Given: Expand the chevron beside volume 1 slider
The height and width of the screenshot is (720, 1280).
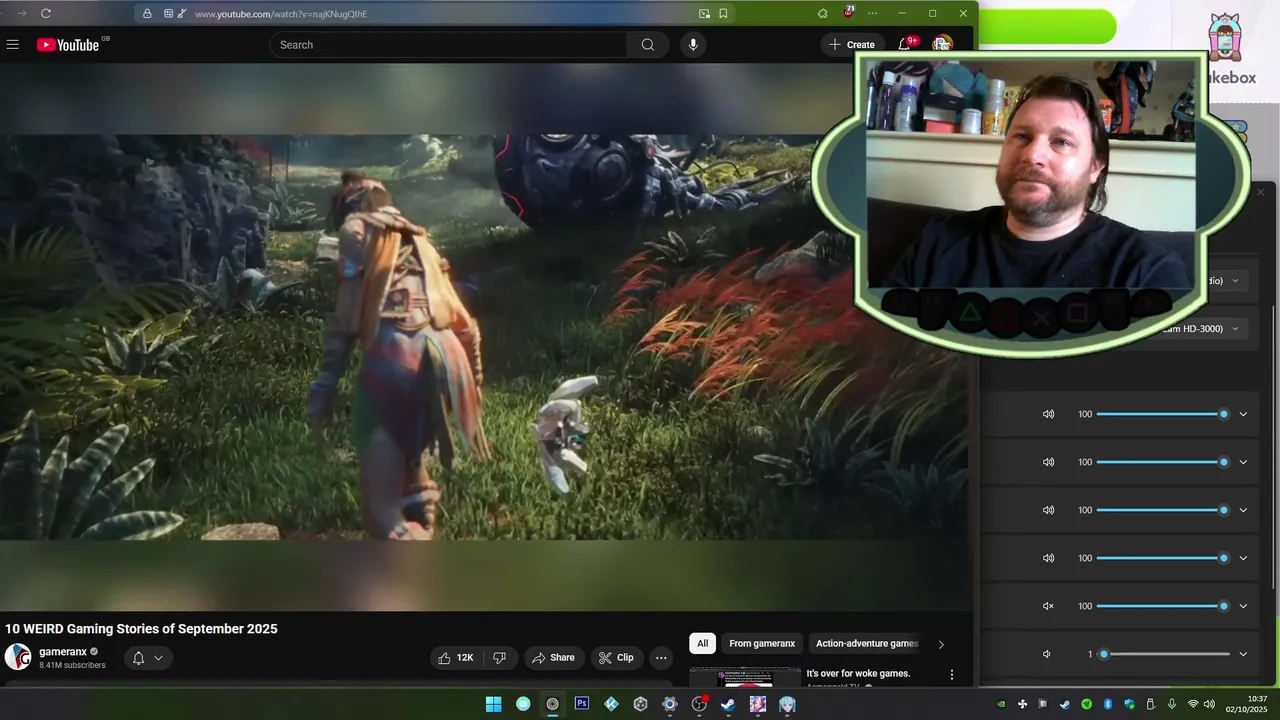Looking at the screenshot, I should (x=1243, y=654).
